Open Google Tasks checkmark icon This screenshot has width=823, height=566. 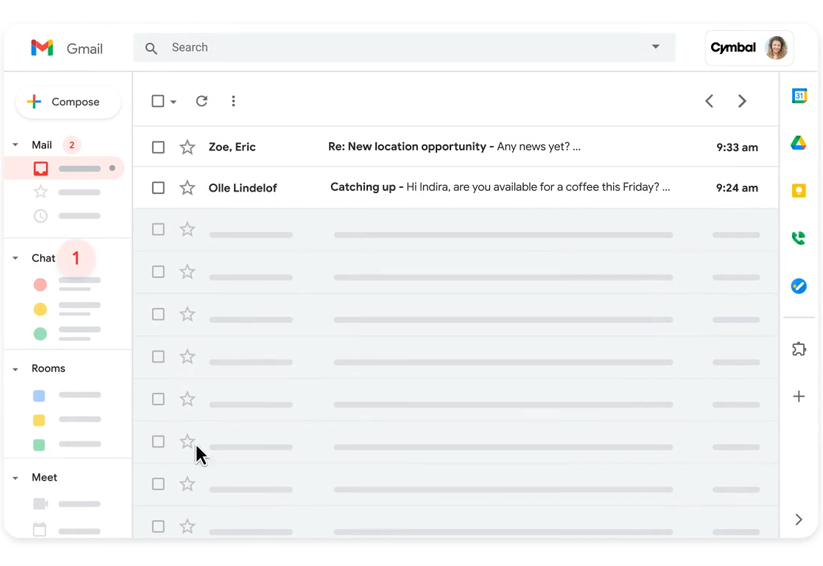tap(798, 286)
